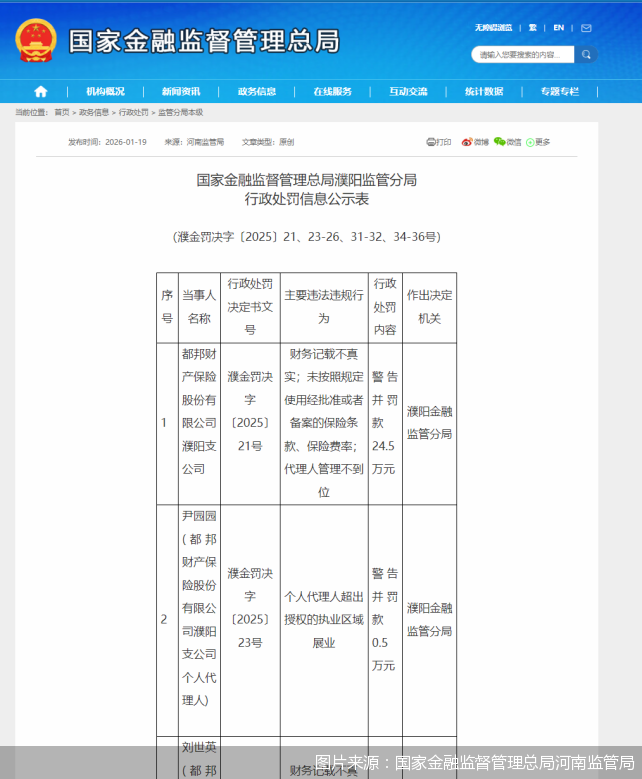This screenshot has width=642, height=779.
Task: Open the 互动交流 menu
Action: tap(408, 91)
